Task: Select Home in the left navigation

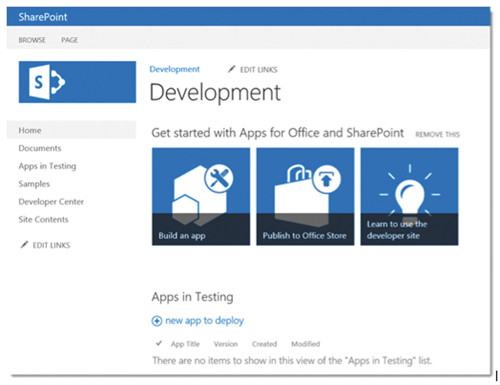Action: [71, 130]
